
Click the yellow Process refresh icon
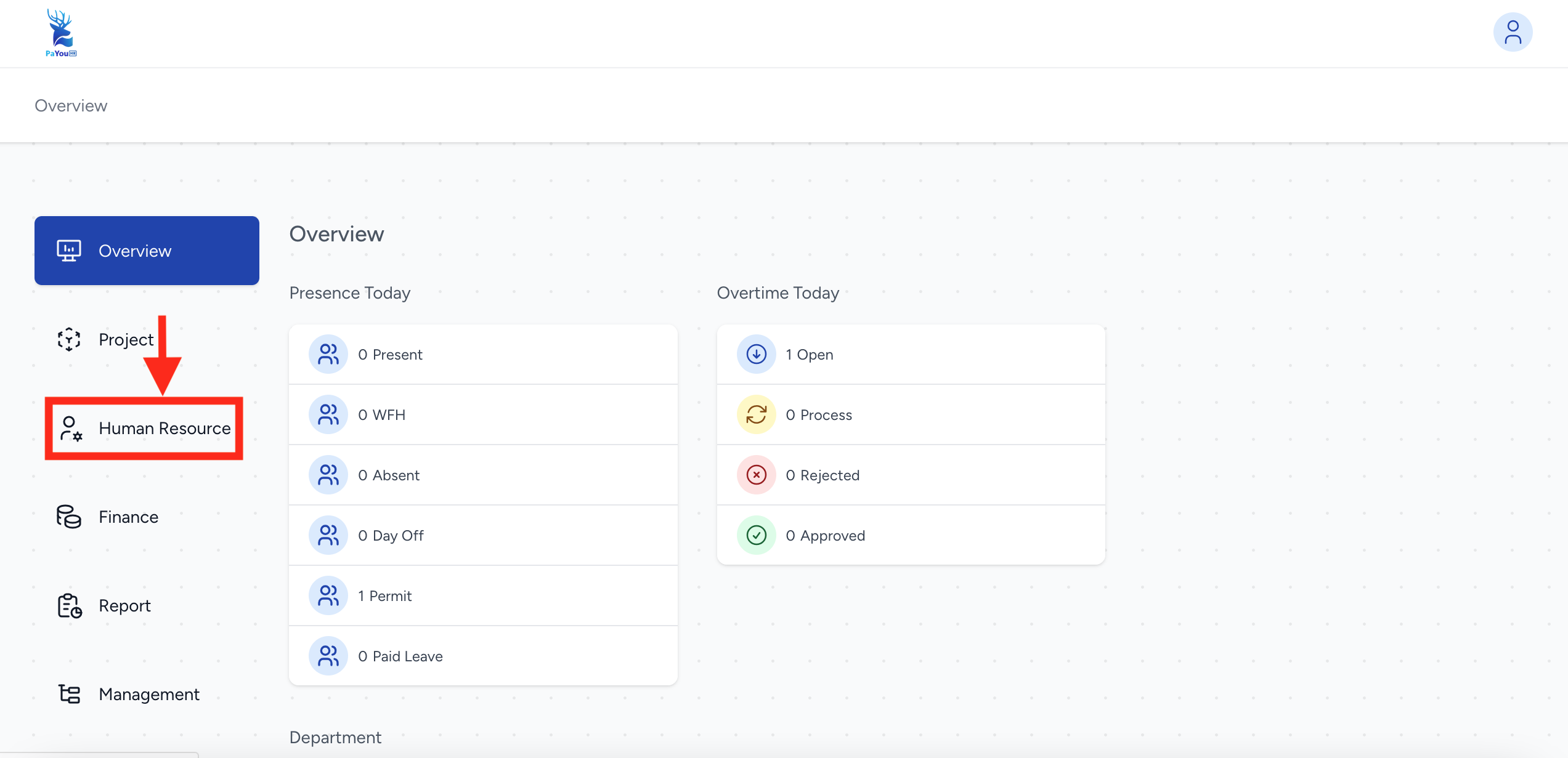(756, 414)
